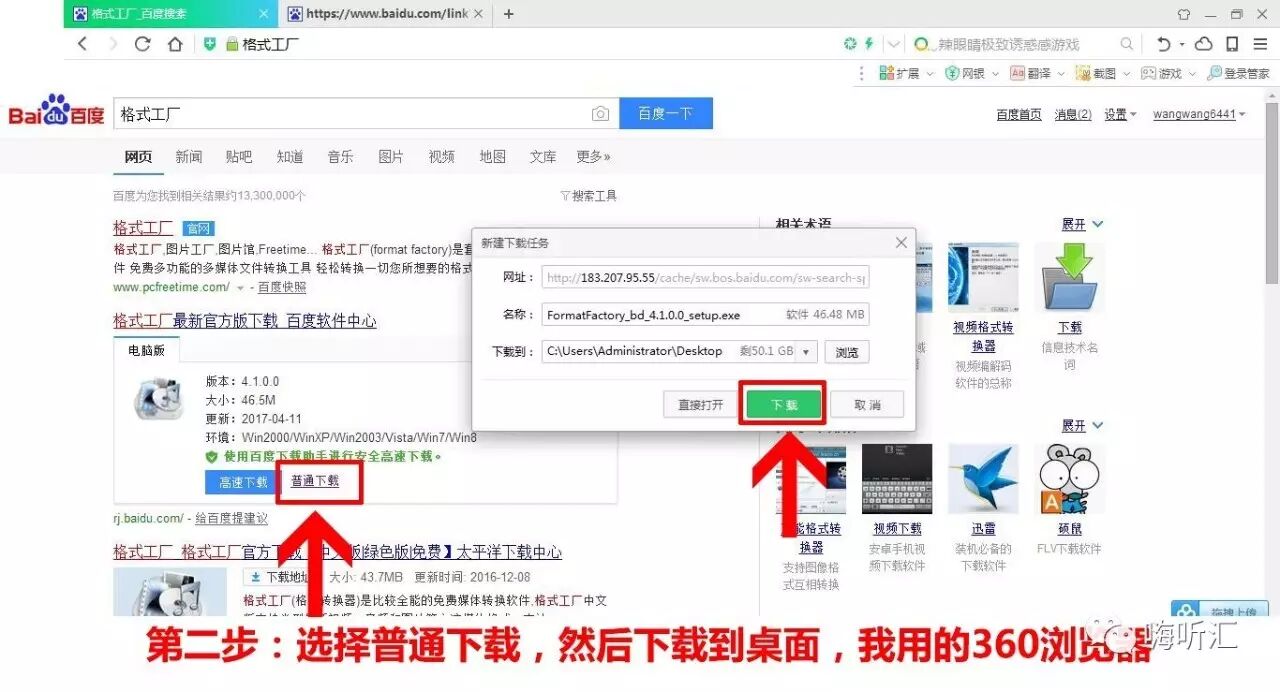The image size is (1280, 692).
Task: Select the 知道 search tab
Action: tap(290, 157)
